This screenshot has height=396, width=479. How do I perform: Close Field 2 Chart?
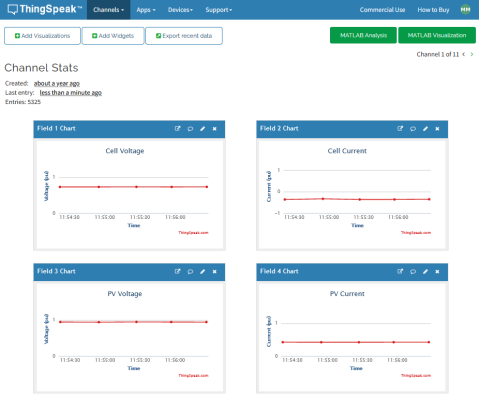(x=437, y=129)
